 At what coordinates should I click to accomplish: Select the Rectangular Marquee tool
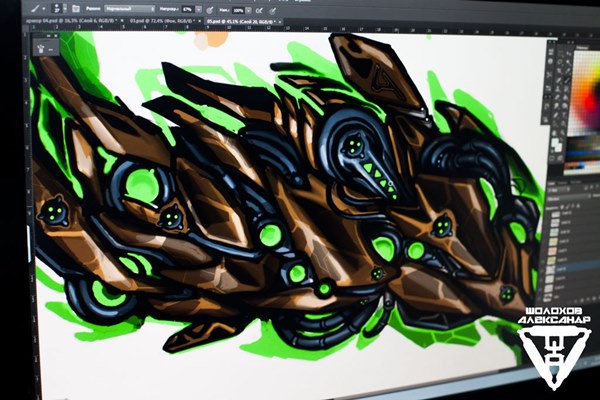pyautogui.click(x=561, y=53)
